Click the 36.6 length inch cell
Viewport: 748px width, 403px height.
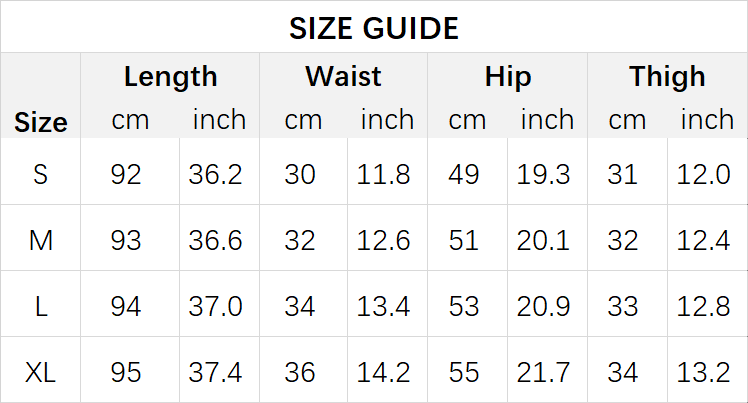pyautogui.click(x=215, y=240)
